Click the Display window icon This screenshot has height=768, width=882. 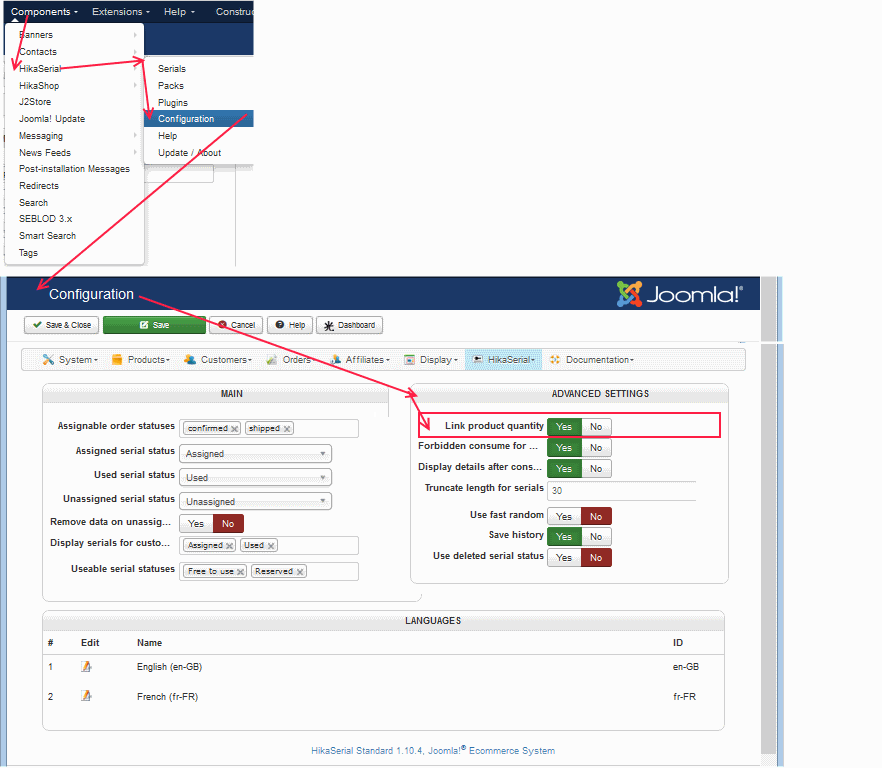click(x=410, y=360)
